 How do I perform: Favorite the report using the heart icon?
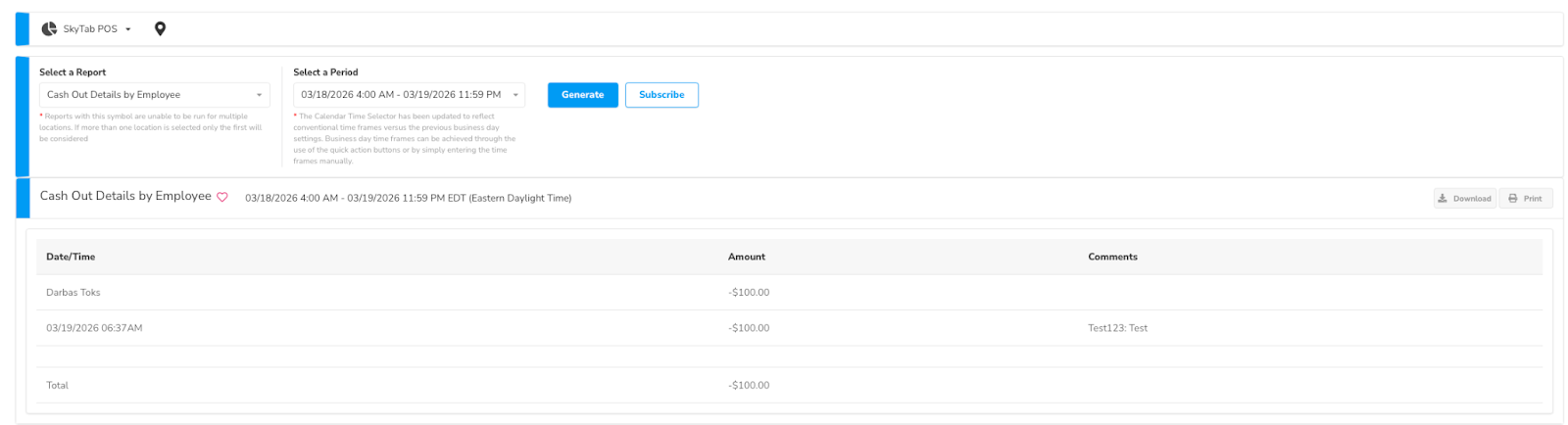click(x=222, y=198)
